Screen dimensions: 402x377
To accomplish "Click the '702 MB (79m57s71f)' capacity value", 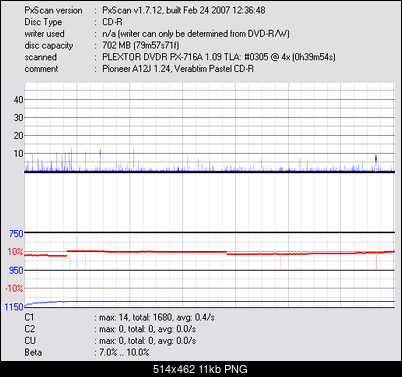I will tap(141, 45).
